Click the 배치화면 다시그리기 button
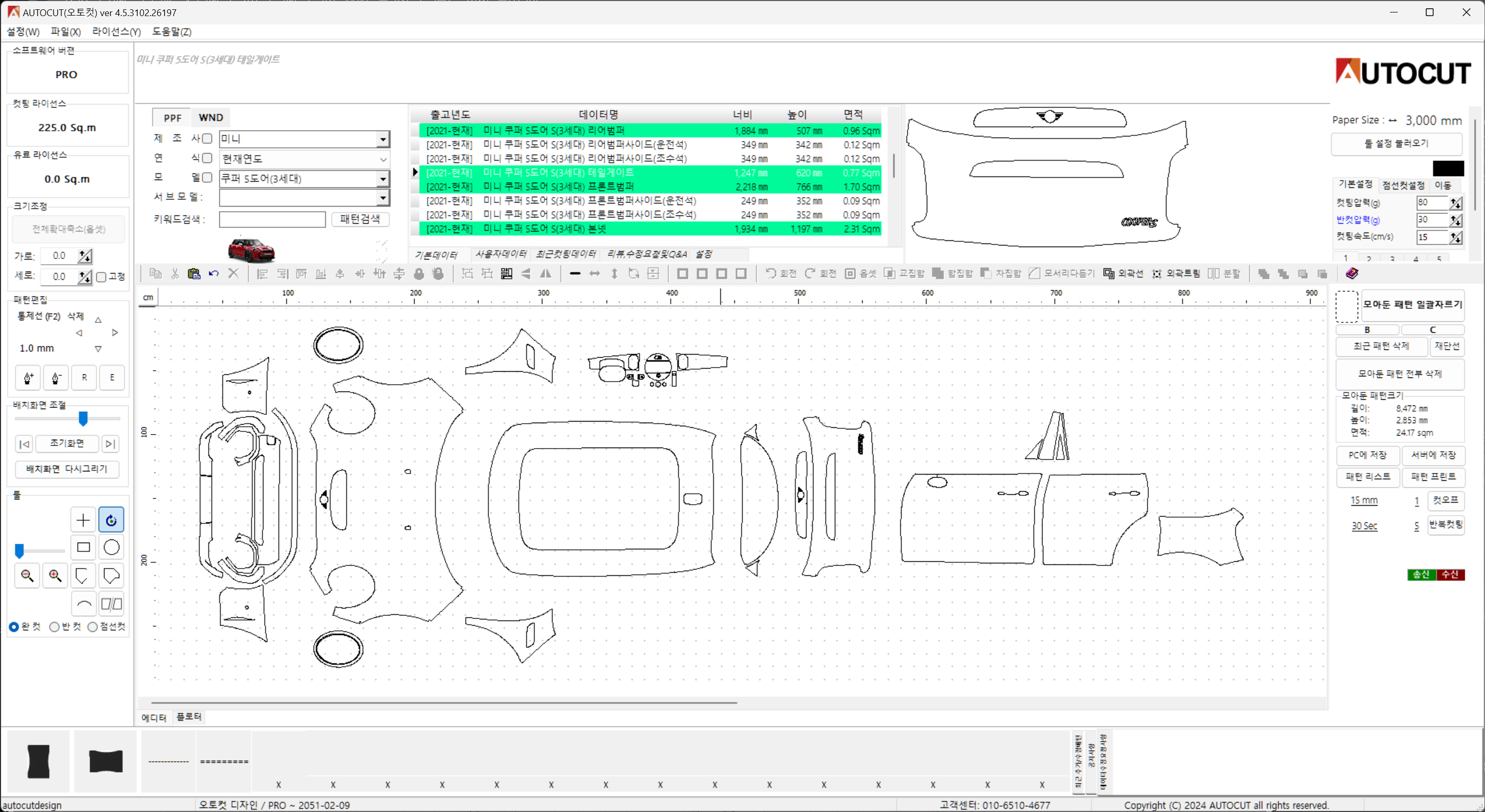Viewport: 1485px width, 812px height. pyautogui.click(x=67, y=469)
